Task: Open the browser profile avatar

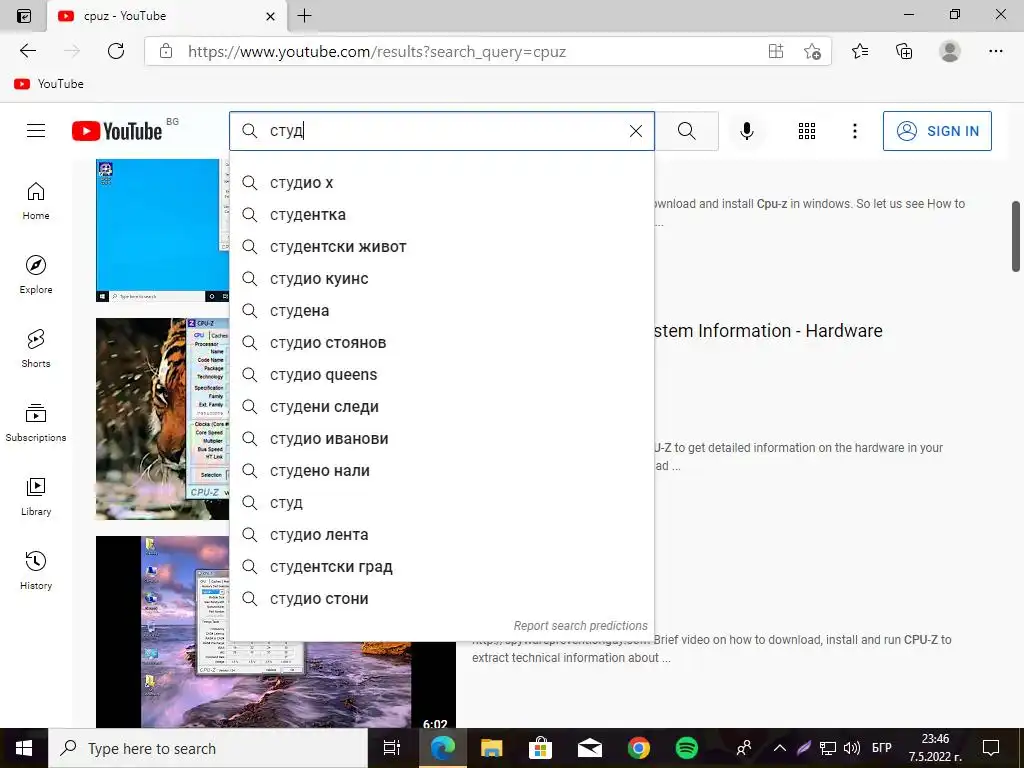Action: (950, 51)
